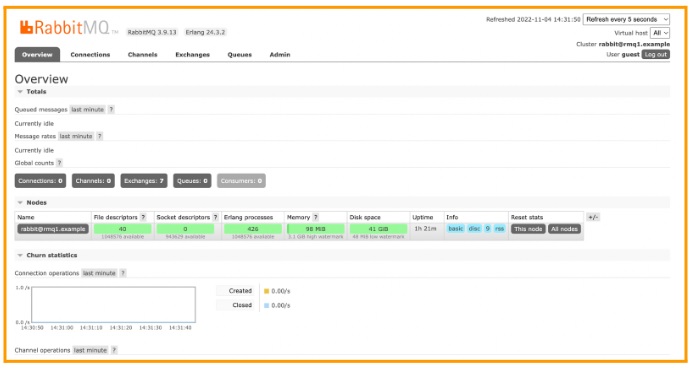Image resolution: width=693 pixels, height=368 pixels.
Task: Collapse the Churn statistics section
Action: 47,255
